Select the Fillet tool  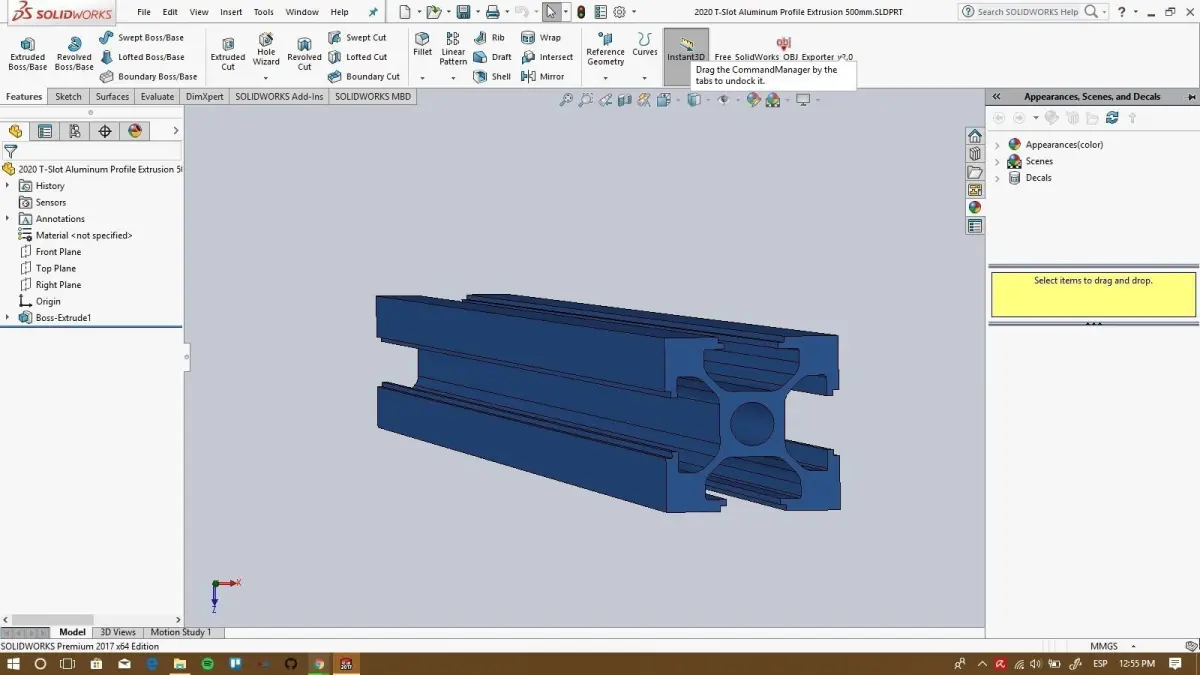click(422, 45)
